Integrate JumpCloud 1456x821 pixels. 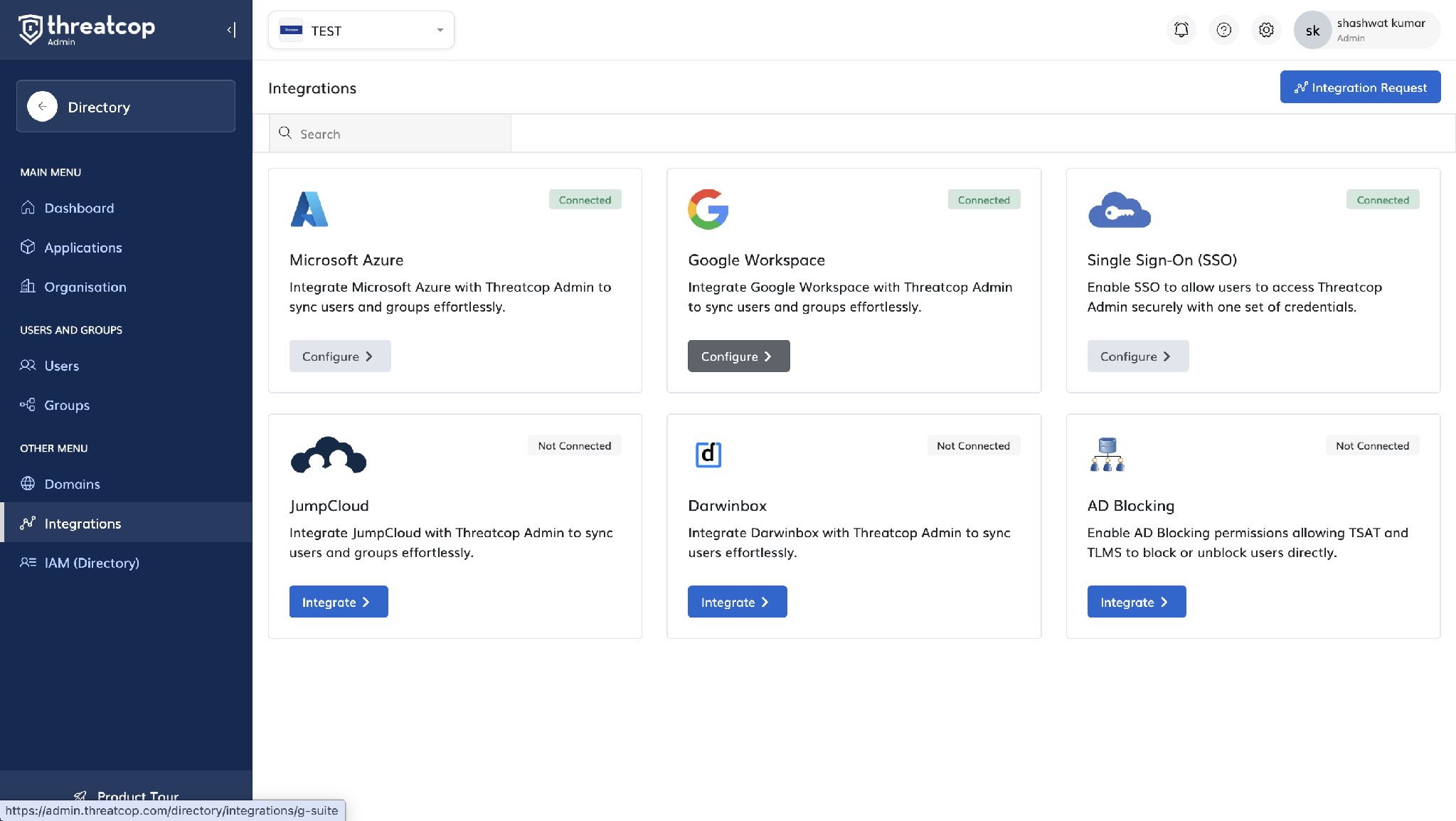pyautogui.click(x=339, y=602)
